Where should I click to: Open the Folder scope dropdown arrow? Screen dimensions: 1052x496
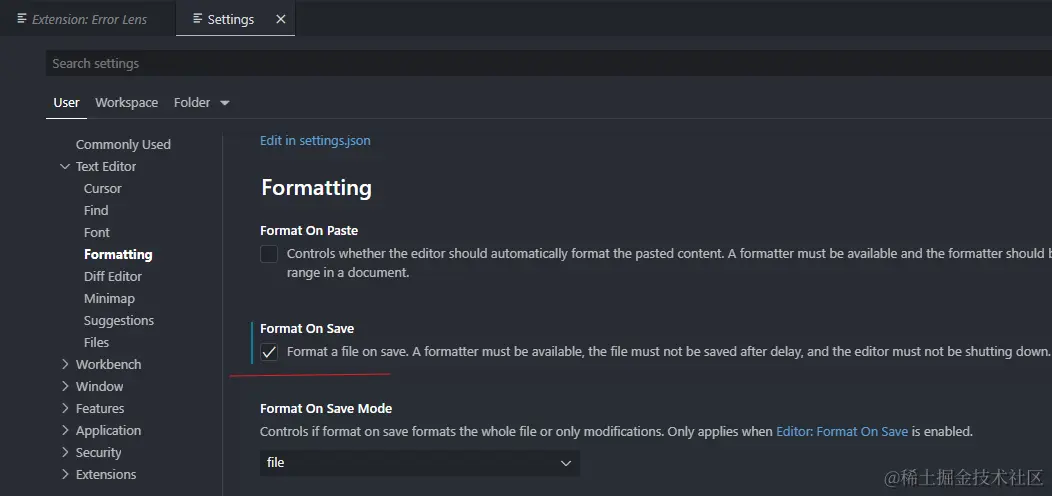tap(224, 103)
